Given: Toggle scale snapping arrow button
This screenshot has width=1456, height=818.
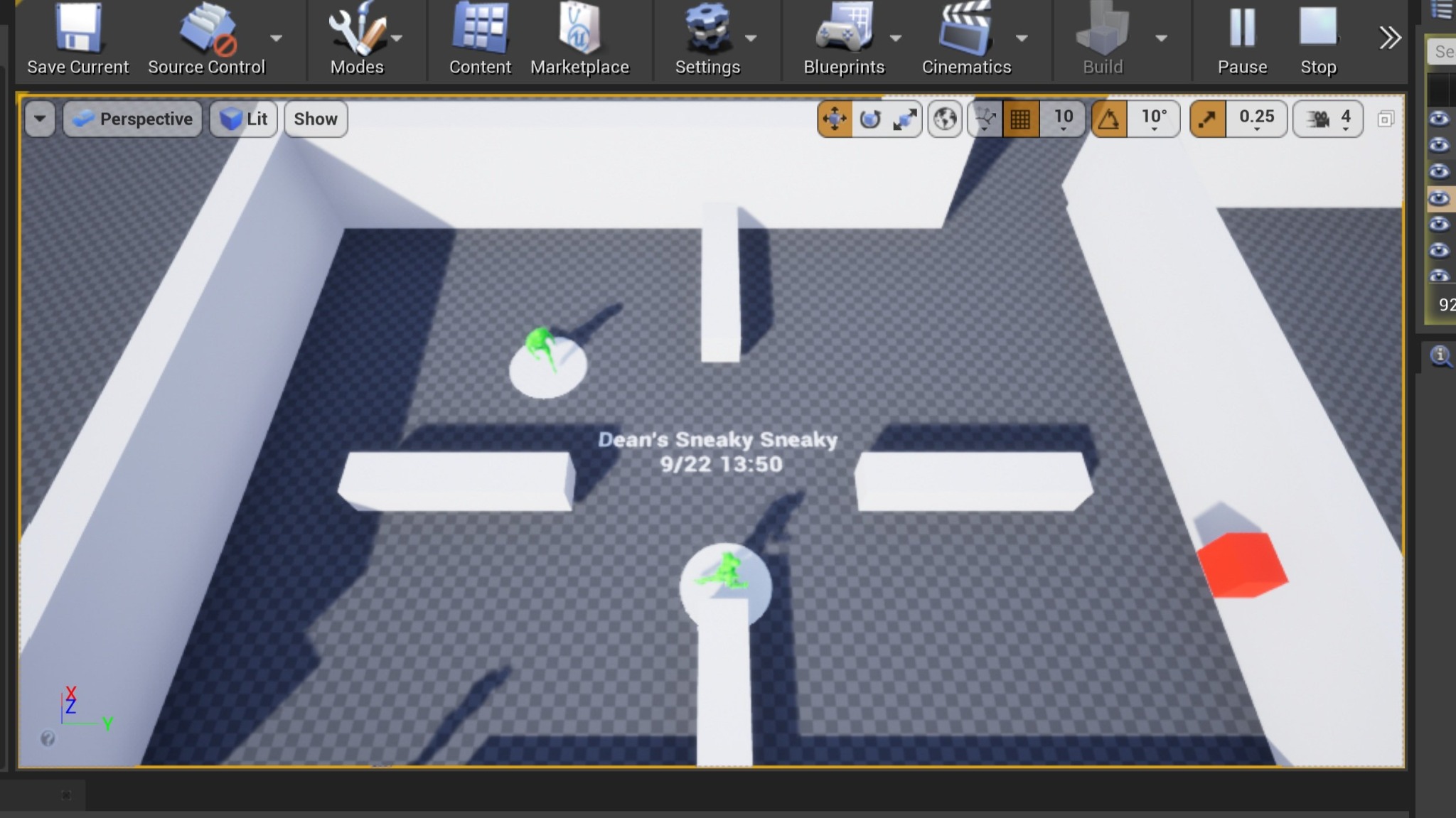Looking at the screenshot, I should (x=1207, y=119).
